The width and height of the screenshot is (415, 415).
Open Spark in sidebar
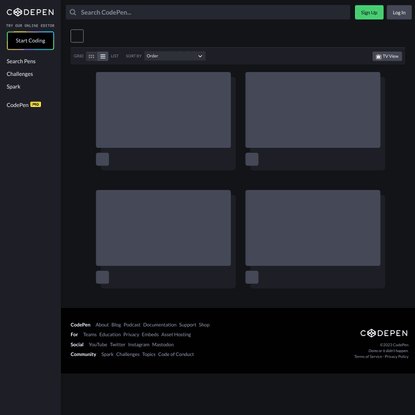13,87
